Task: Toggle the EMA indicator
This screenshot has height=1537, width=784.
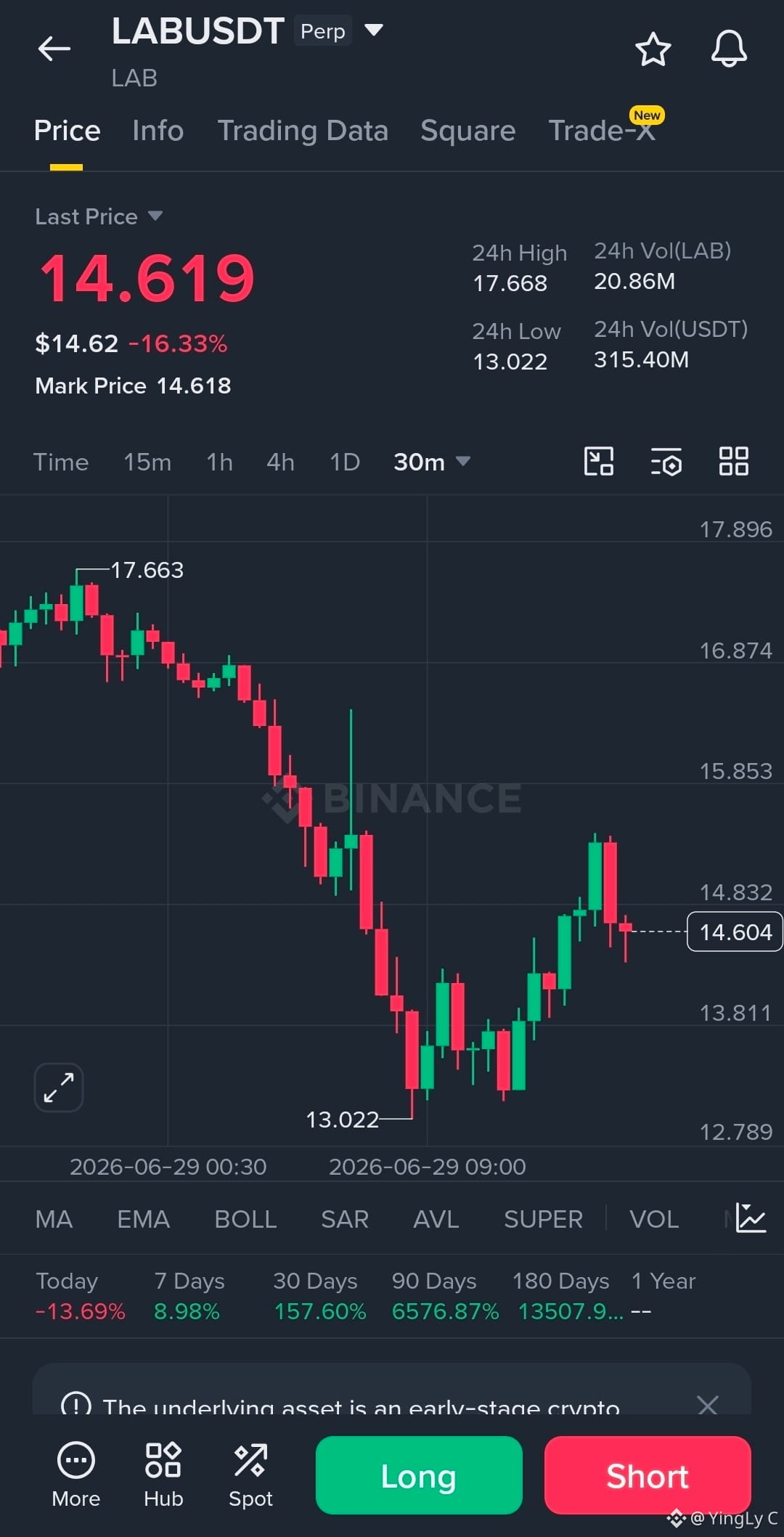Action: [x=143, y=1219]
